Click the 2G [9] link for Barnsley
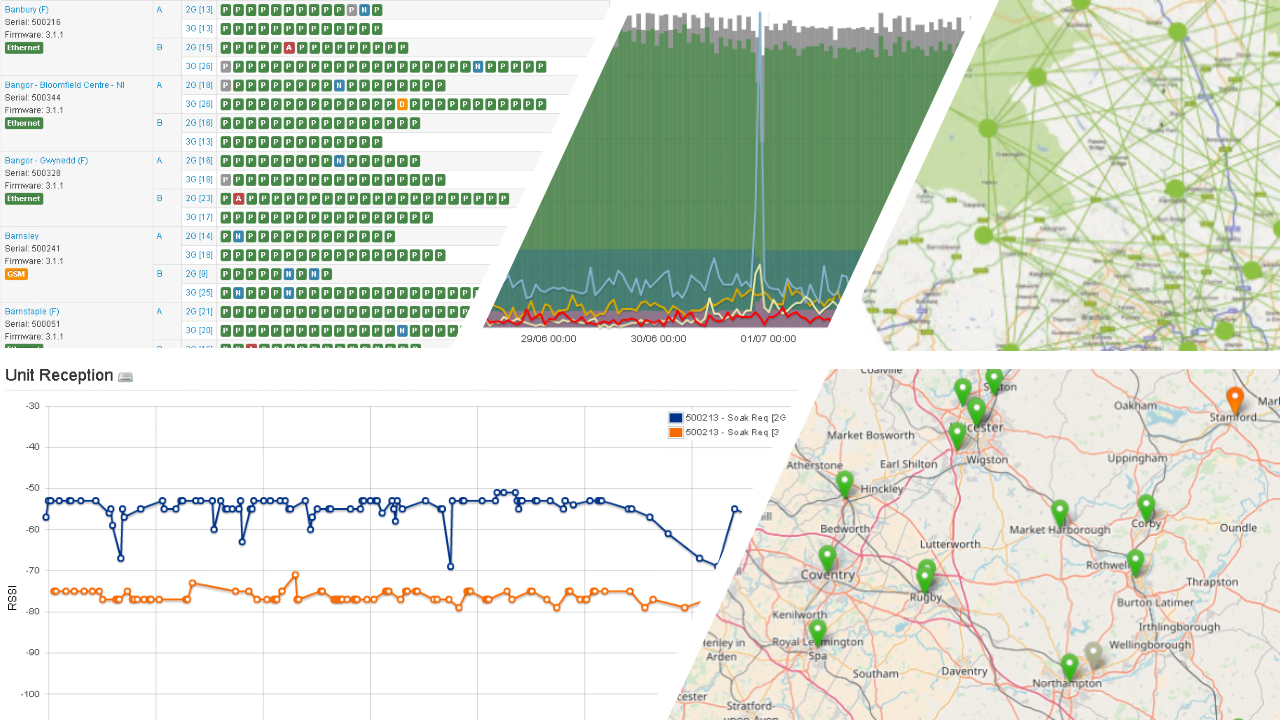Viewport: 1280px width, 720px height. pyautogui.click(x=197, y=273)
